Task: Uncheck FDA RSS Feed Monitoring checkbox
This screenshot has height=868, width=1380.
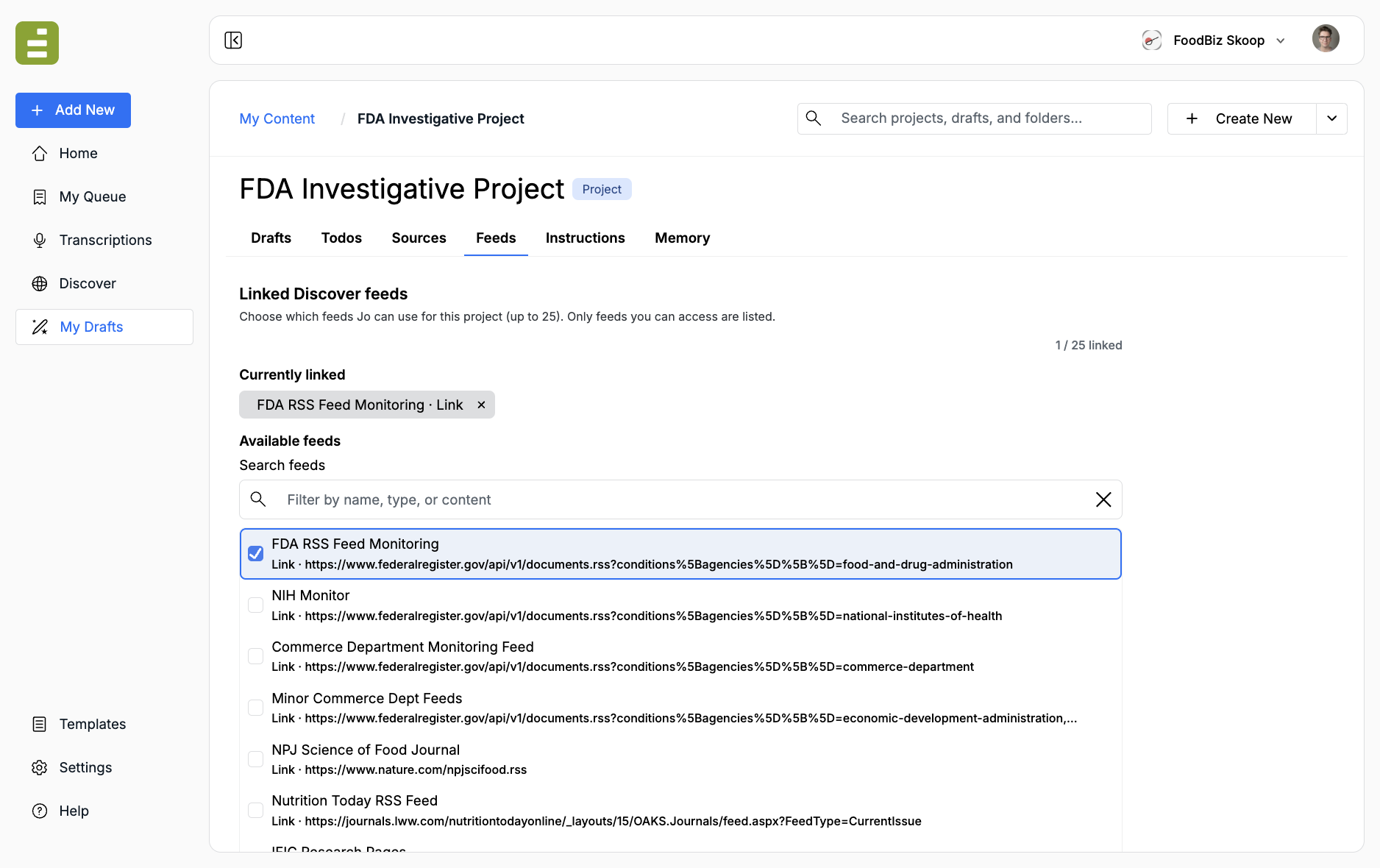Action: (x=255, y=553)
